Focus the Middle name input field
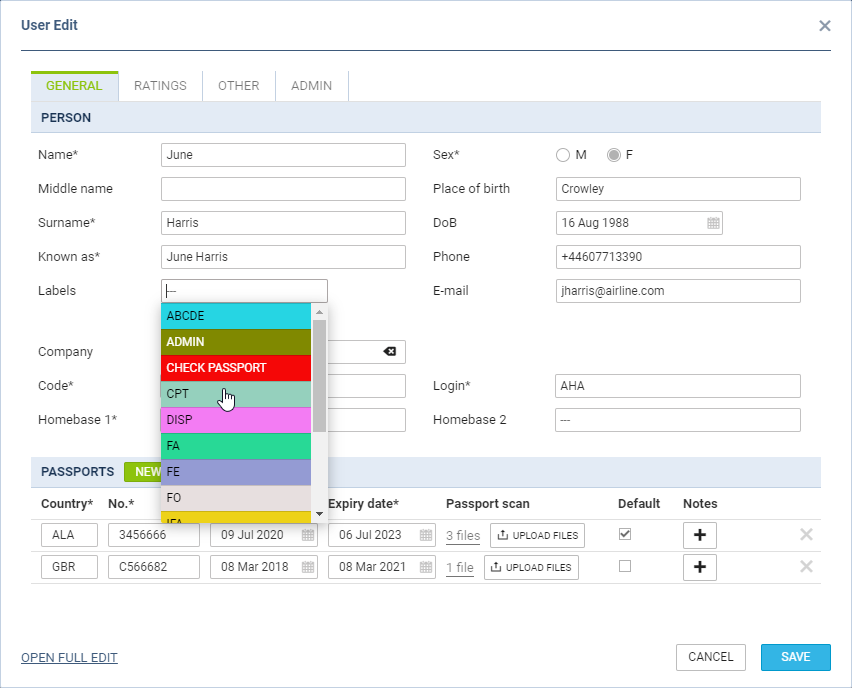The image size is (852, 688). pos(283,189)
